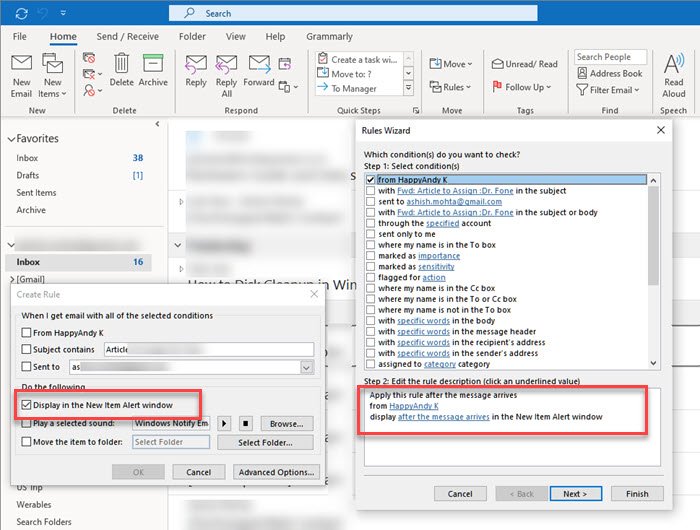The image size is (700, 530).
Task: Check 'Subject contains' in Create Rule
Action: 26,349
